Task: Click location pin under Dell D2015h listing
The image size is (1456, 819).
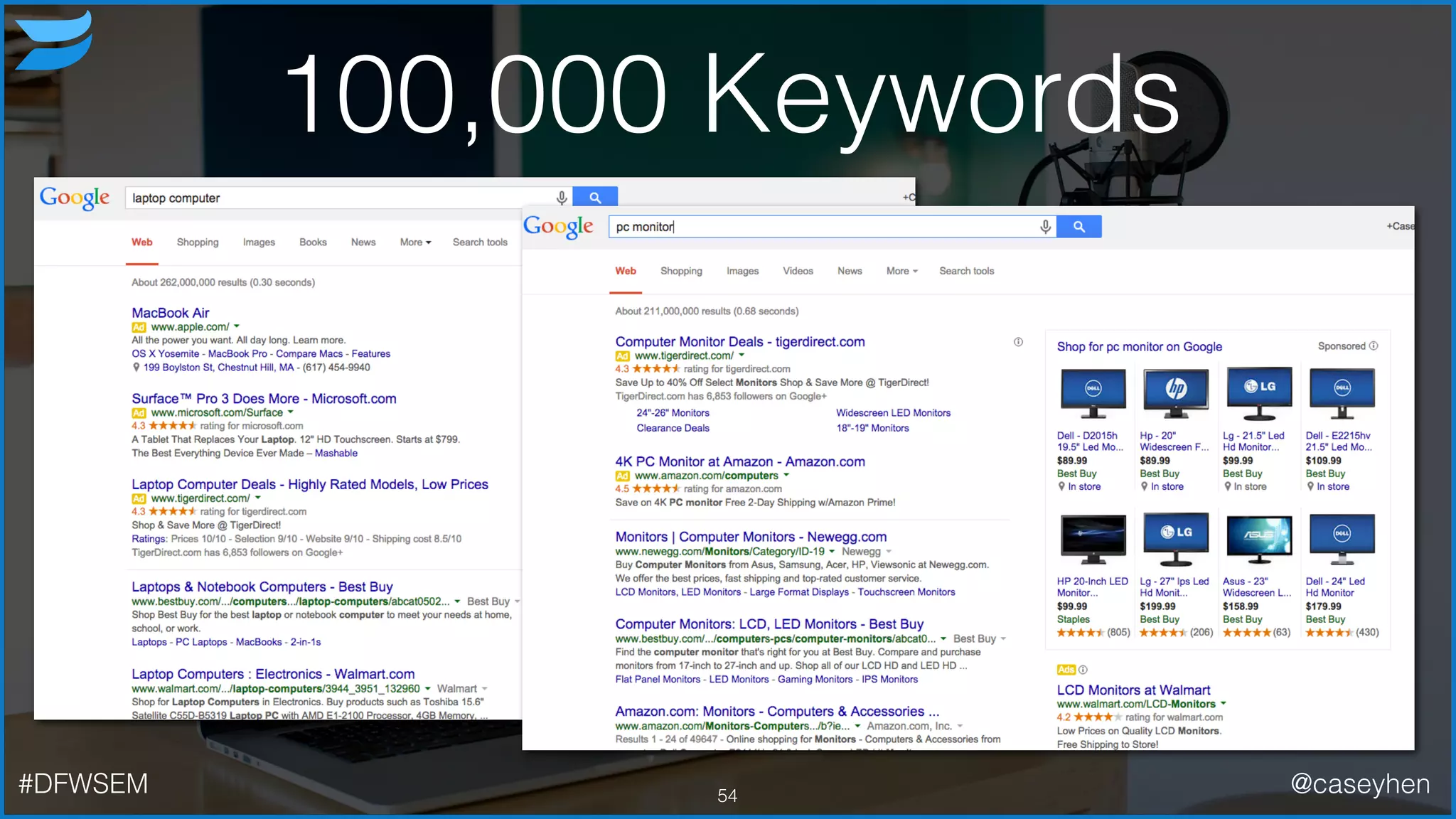Action: click(x=1061, y=487)
